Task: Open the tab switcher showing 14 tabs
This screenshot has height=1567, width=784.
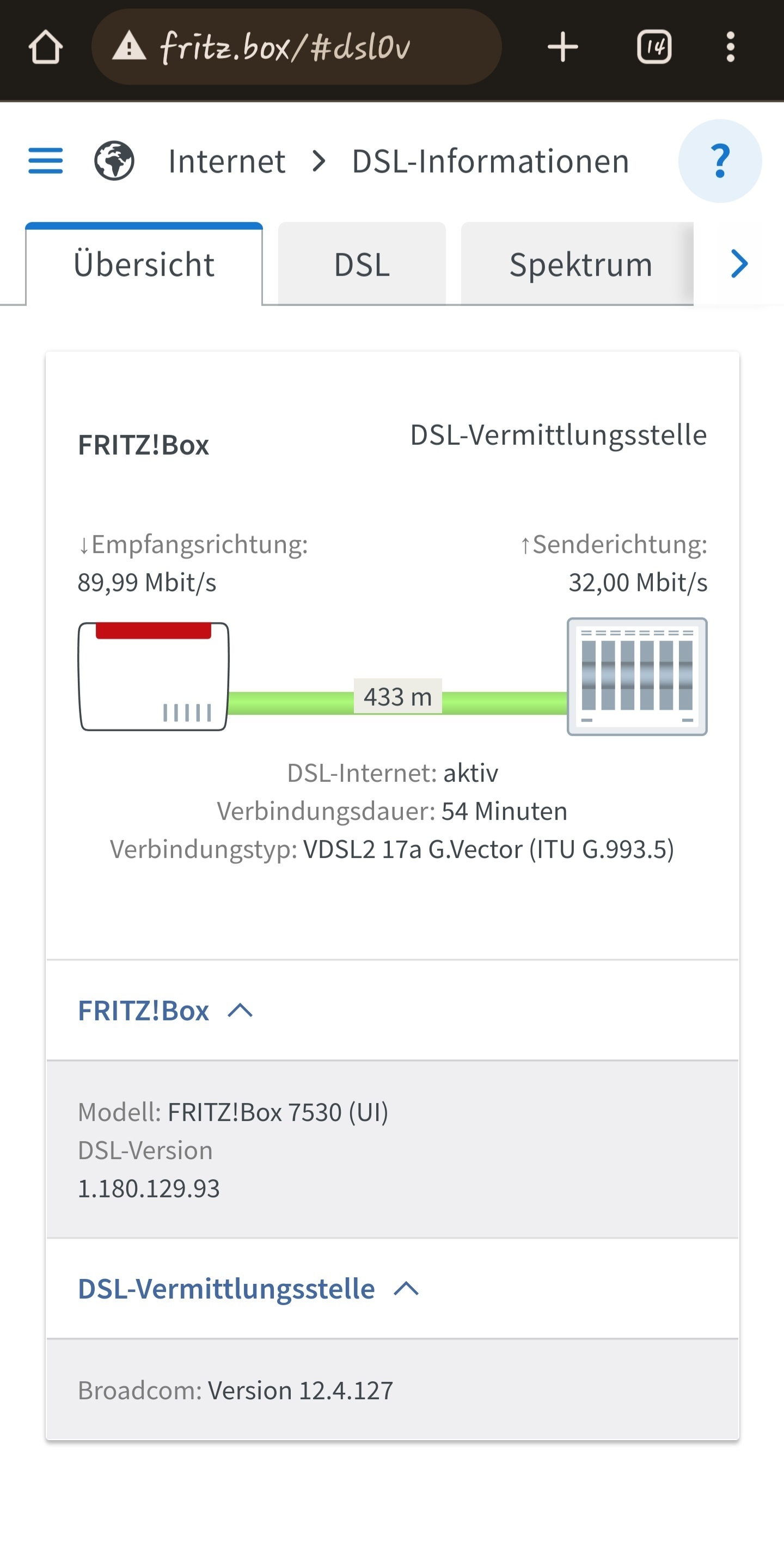Action: coord(654,47)
